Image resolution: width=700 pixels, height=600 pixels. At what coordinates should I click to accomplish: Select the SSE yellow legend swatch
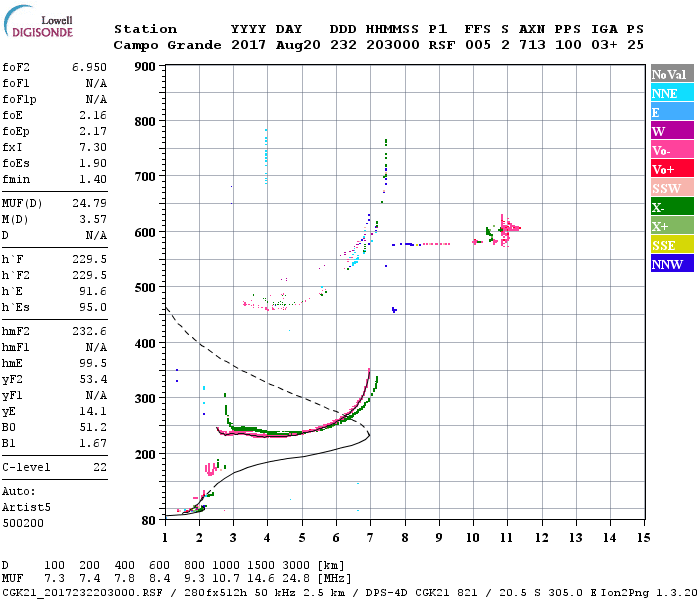pyautogui.click(x=672, y=245)
